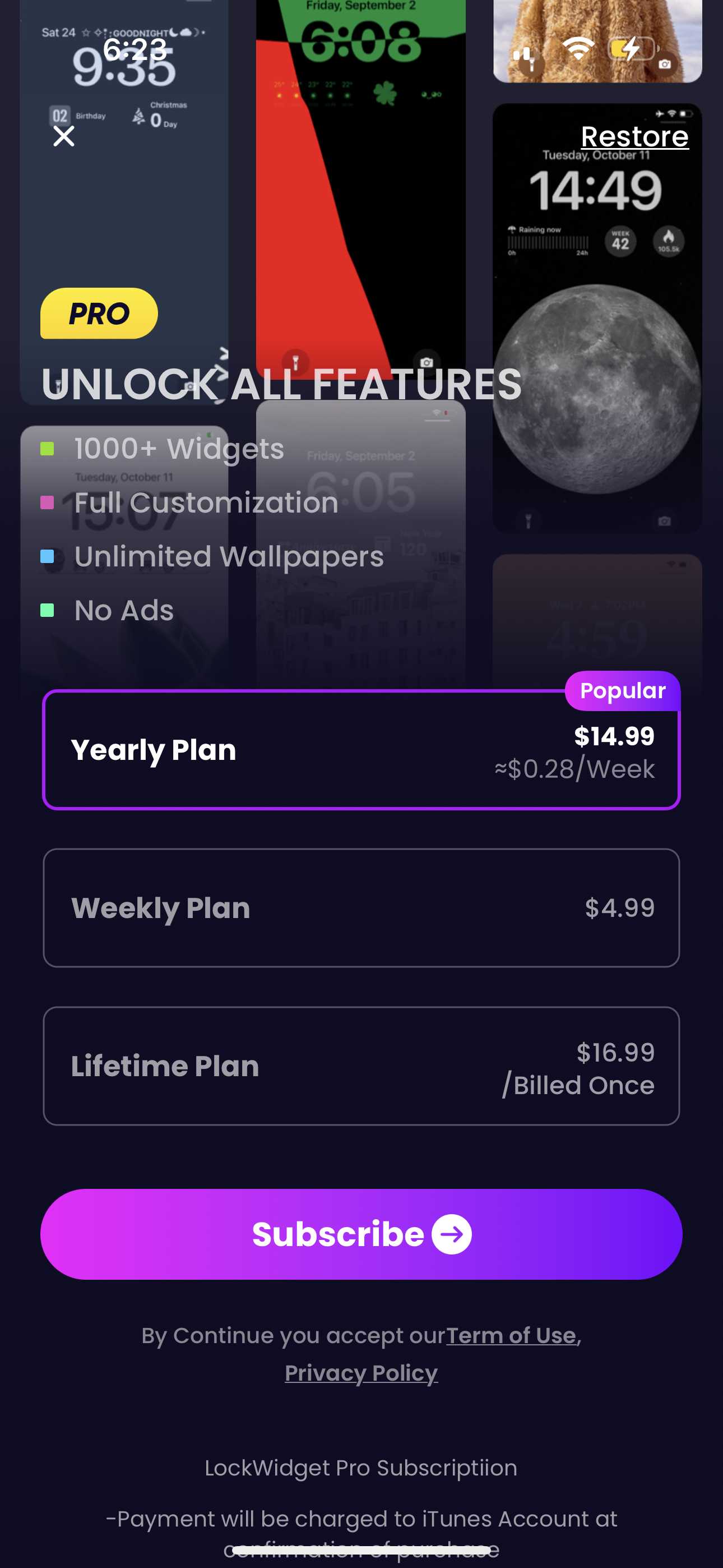Tap the Popular label on the Yearly Plan
723x1568 pixels.
tap(623, 690)
